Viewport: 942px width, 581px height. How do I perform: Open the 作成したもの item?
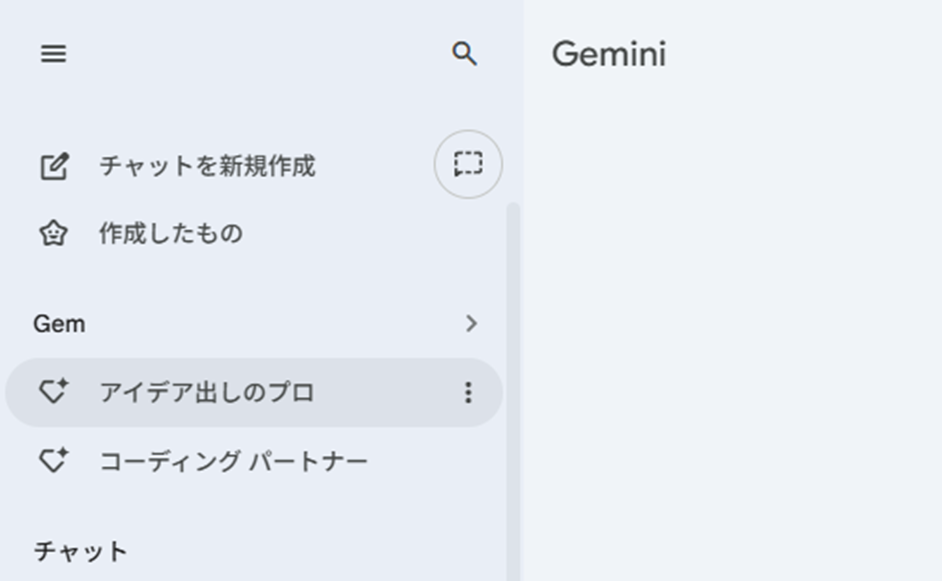[170, 234]
